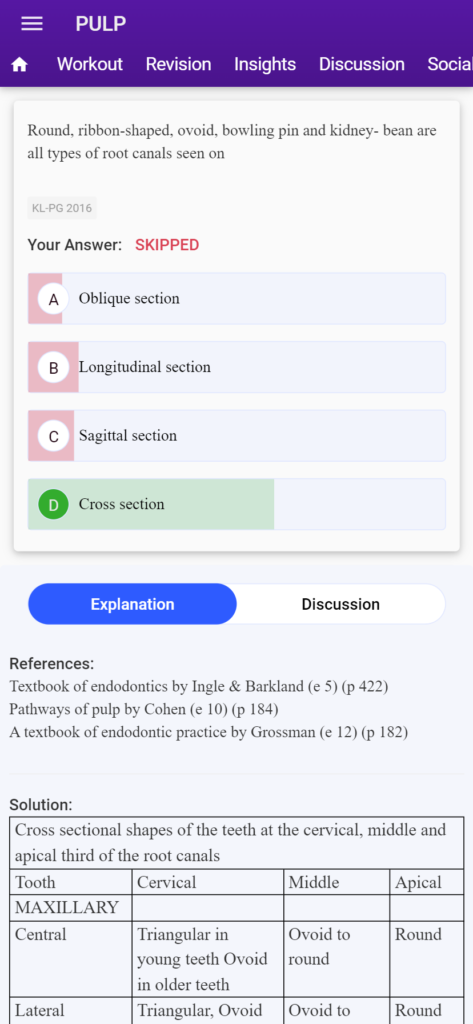
Task: Choose the Cross section answer
Action: coord(236,504)
